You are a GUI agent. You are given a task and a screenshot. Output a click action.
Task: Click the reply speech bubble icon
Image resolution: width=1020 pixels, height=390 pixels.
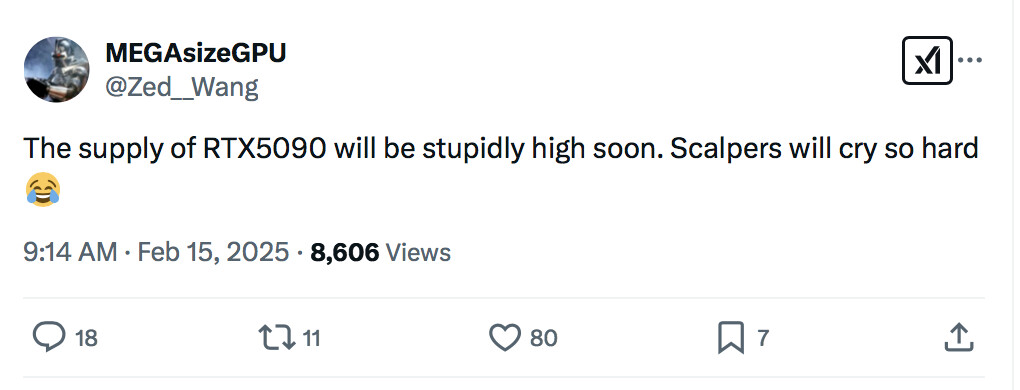[49, 338]
